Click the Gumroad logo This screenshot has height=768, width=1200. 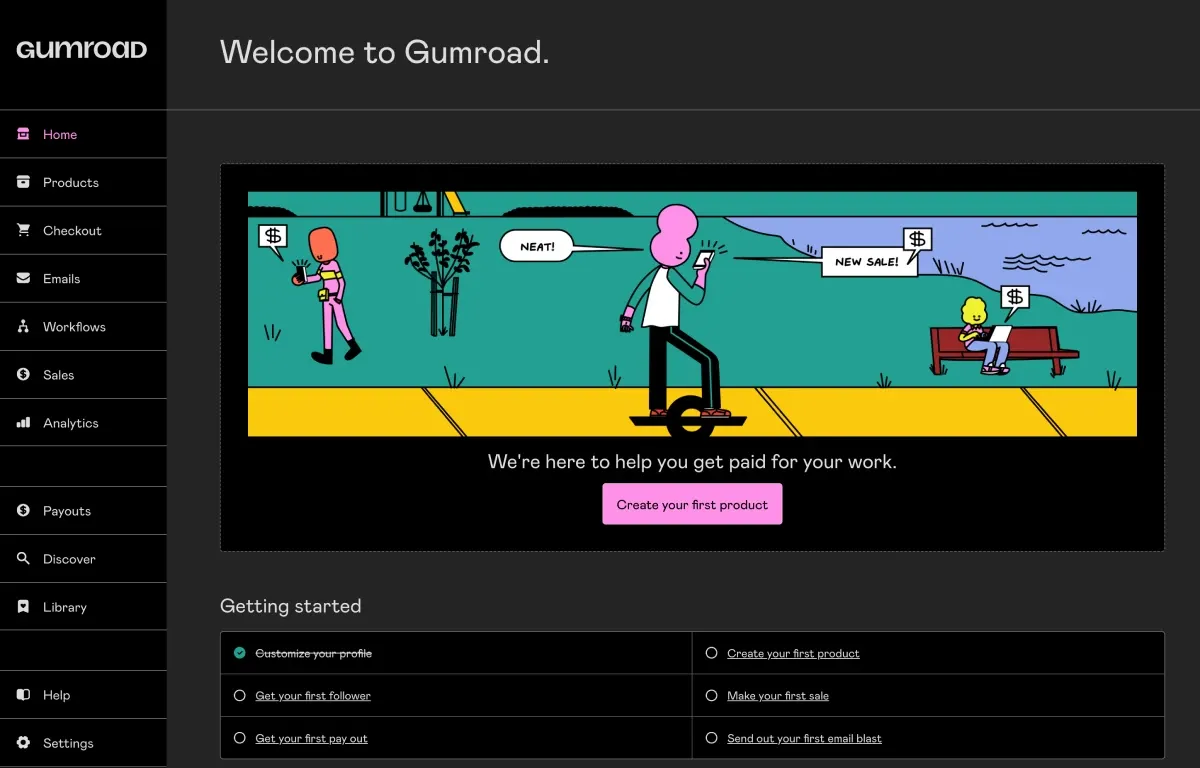click(81, 48)
